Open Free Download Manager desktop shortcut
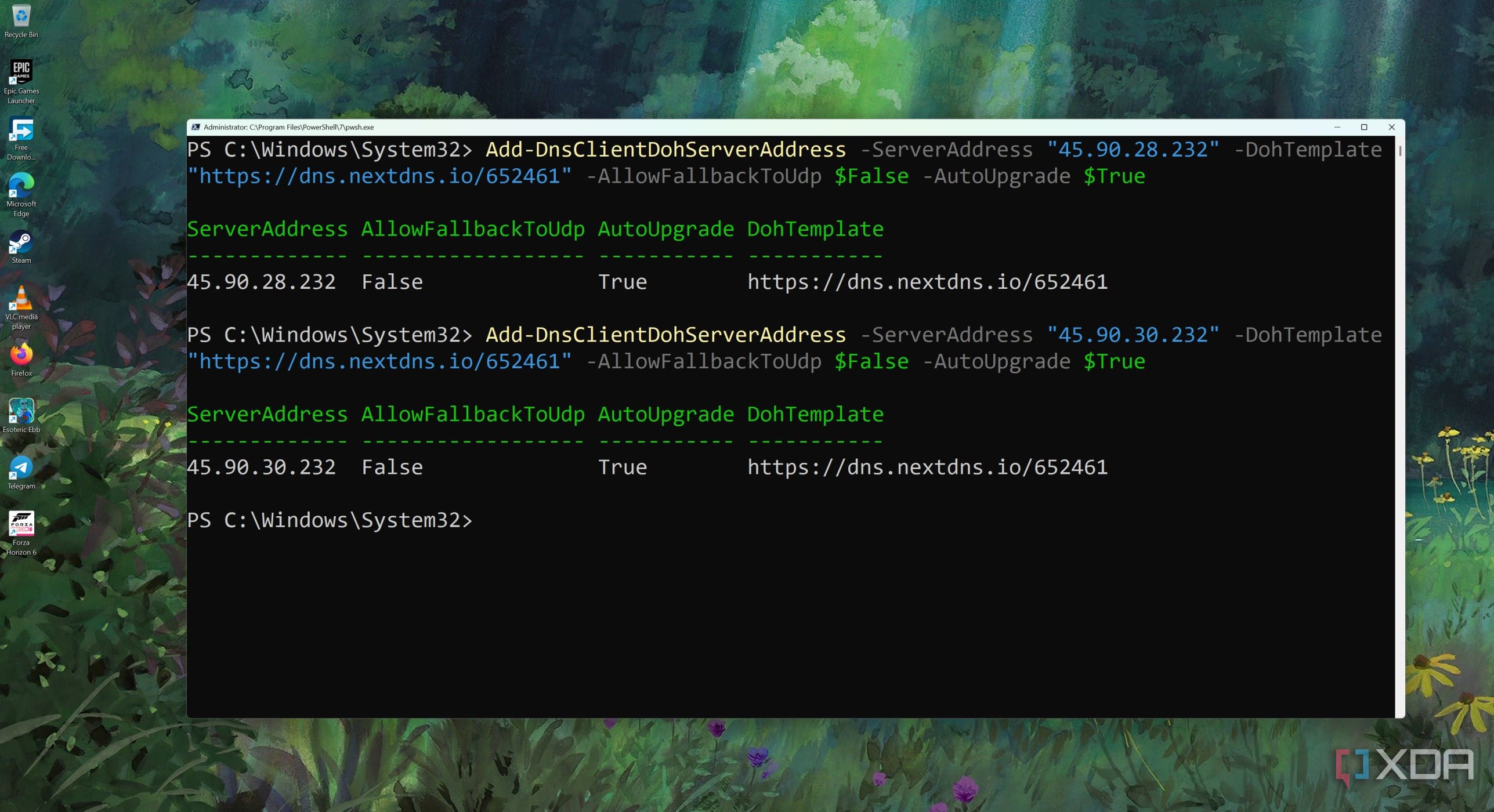This screenshot has height=812, width=1494. point(21,139)
